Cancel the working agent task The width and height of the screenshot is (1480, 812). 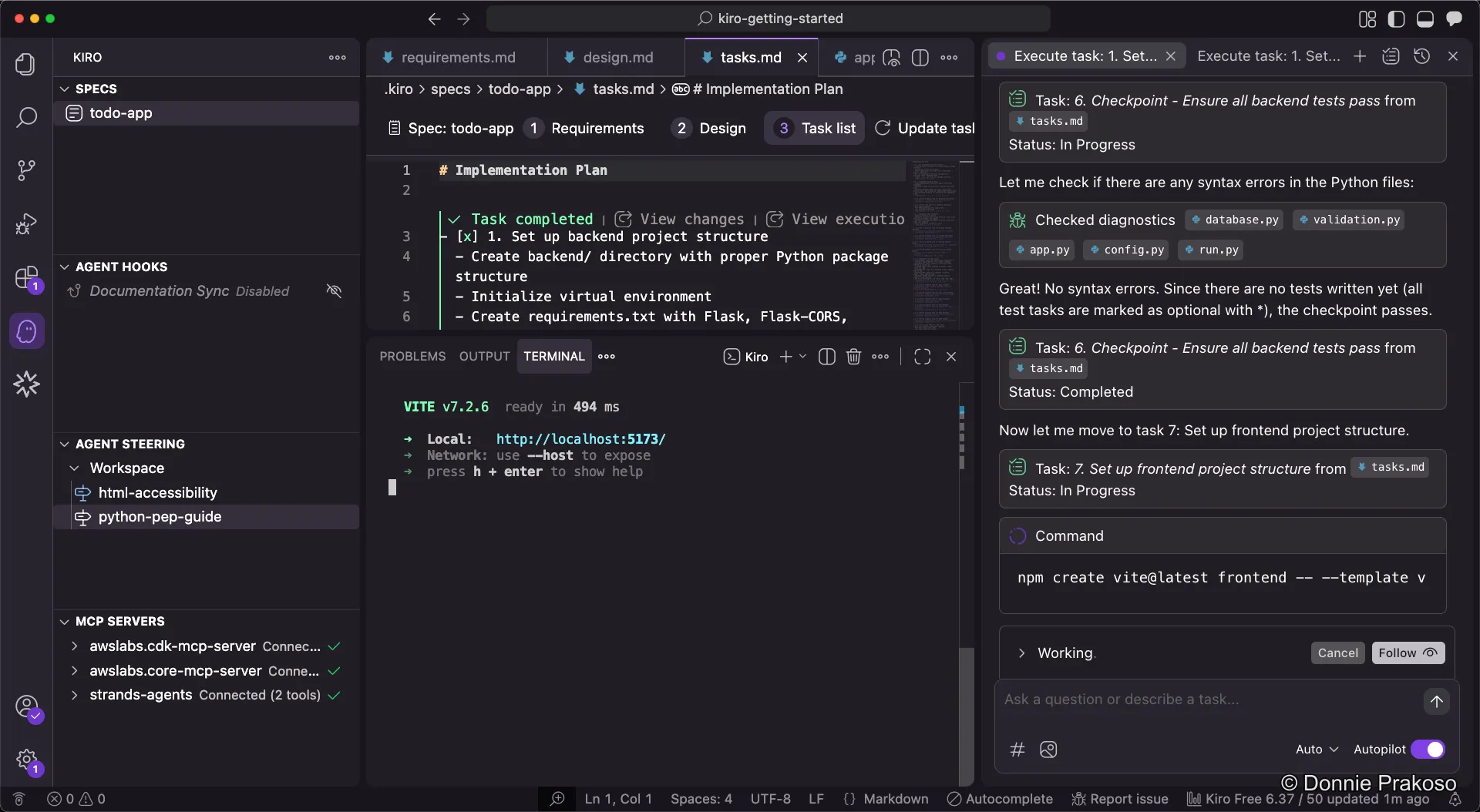click(x=1337, y=653)
